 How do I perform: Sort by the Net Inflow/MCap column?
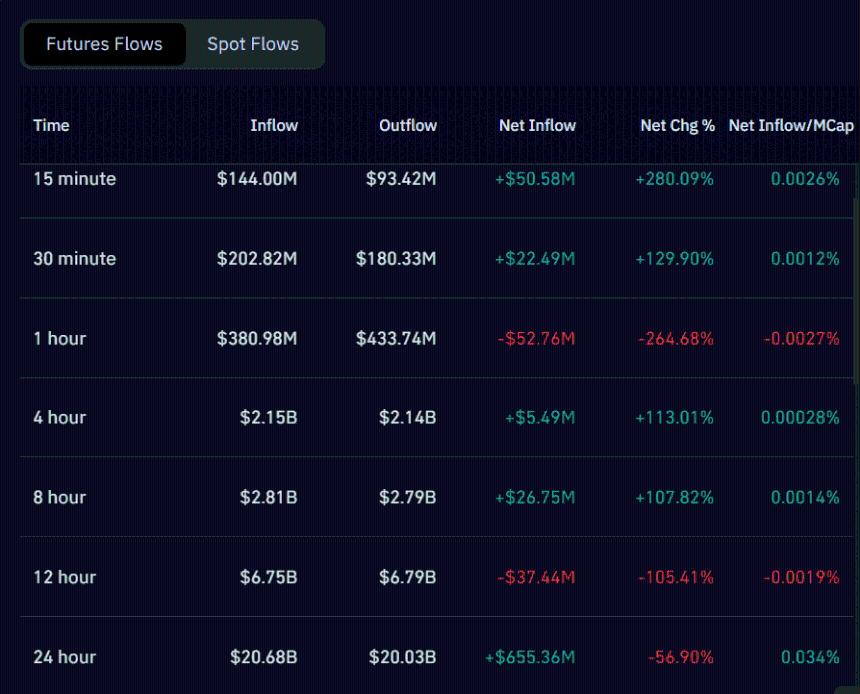pyautogui.click(x=790, y=126)
